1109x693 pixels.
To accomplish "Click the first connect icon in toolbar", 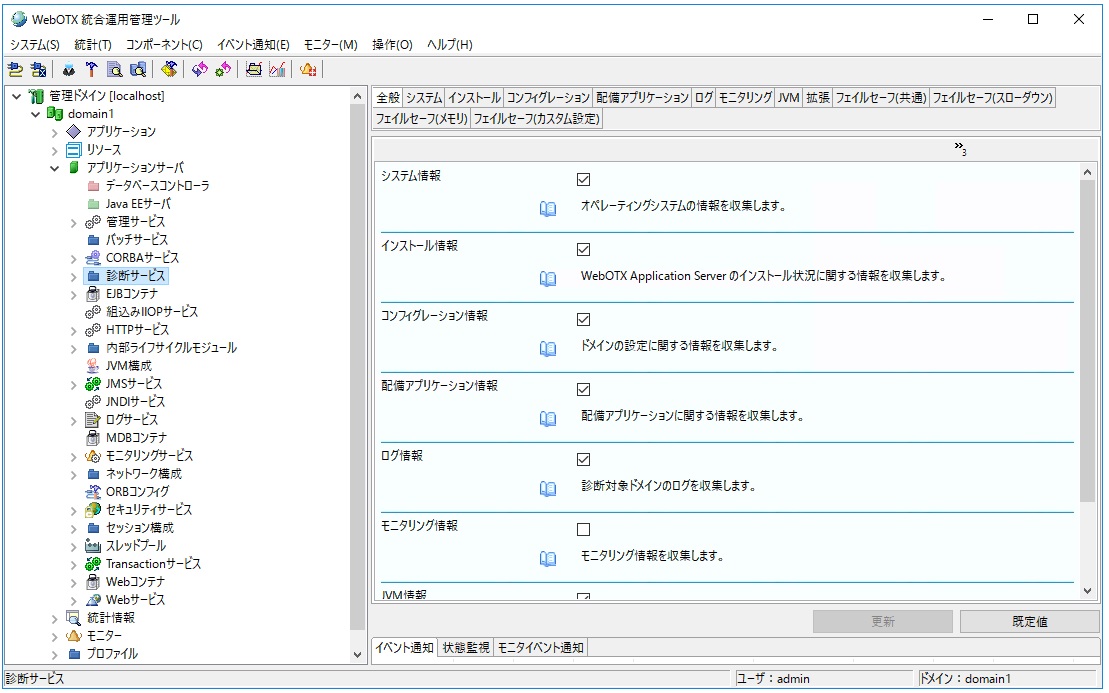I will pos(15,69).
